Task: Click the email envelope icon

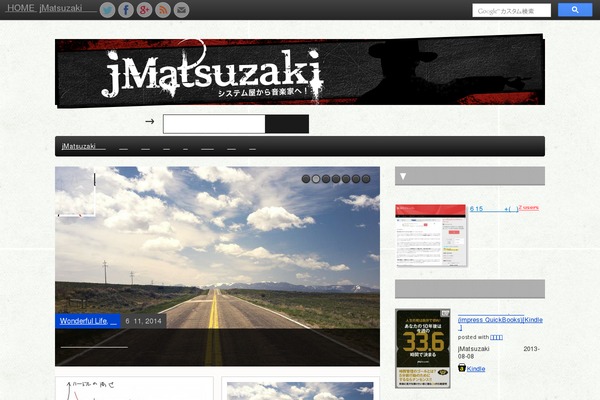Action: click(181, 10)
